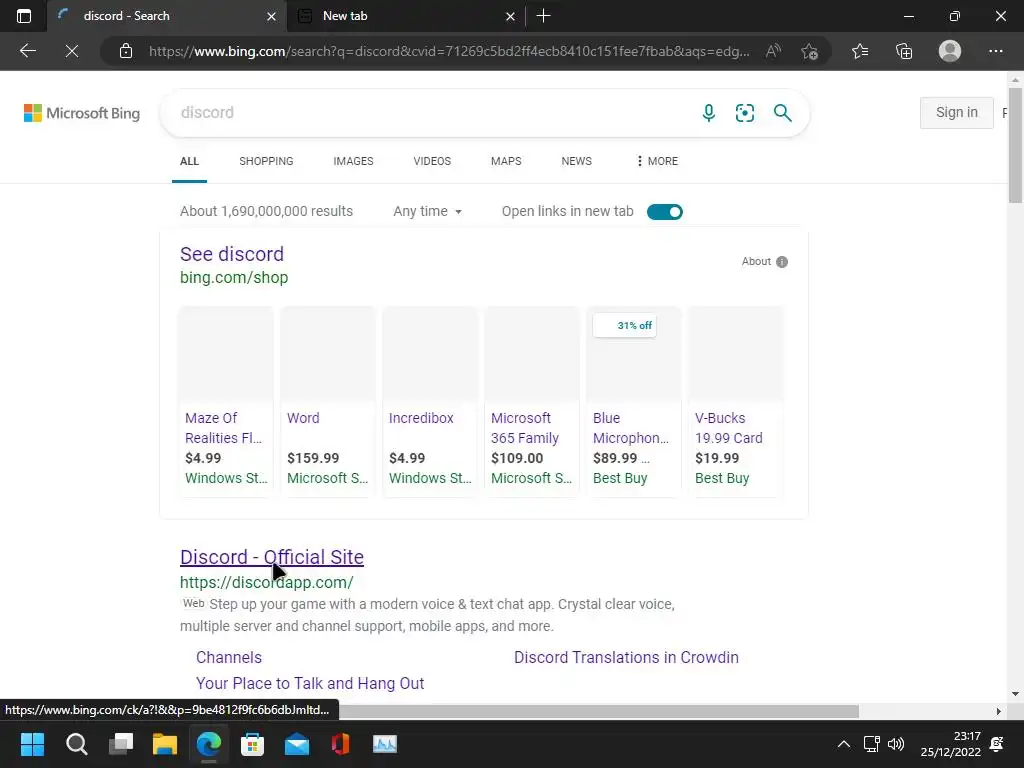Click the 31% off discount badge

[x=625, y=325]
